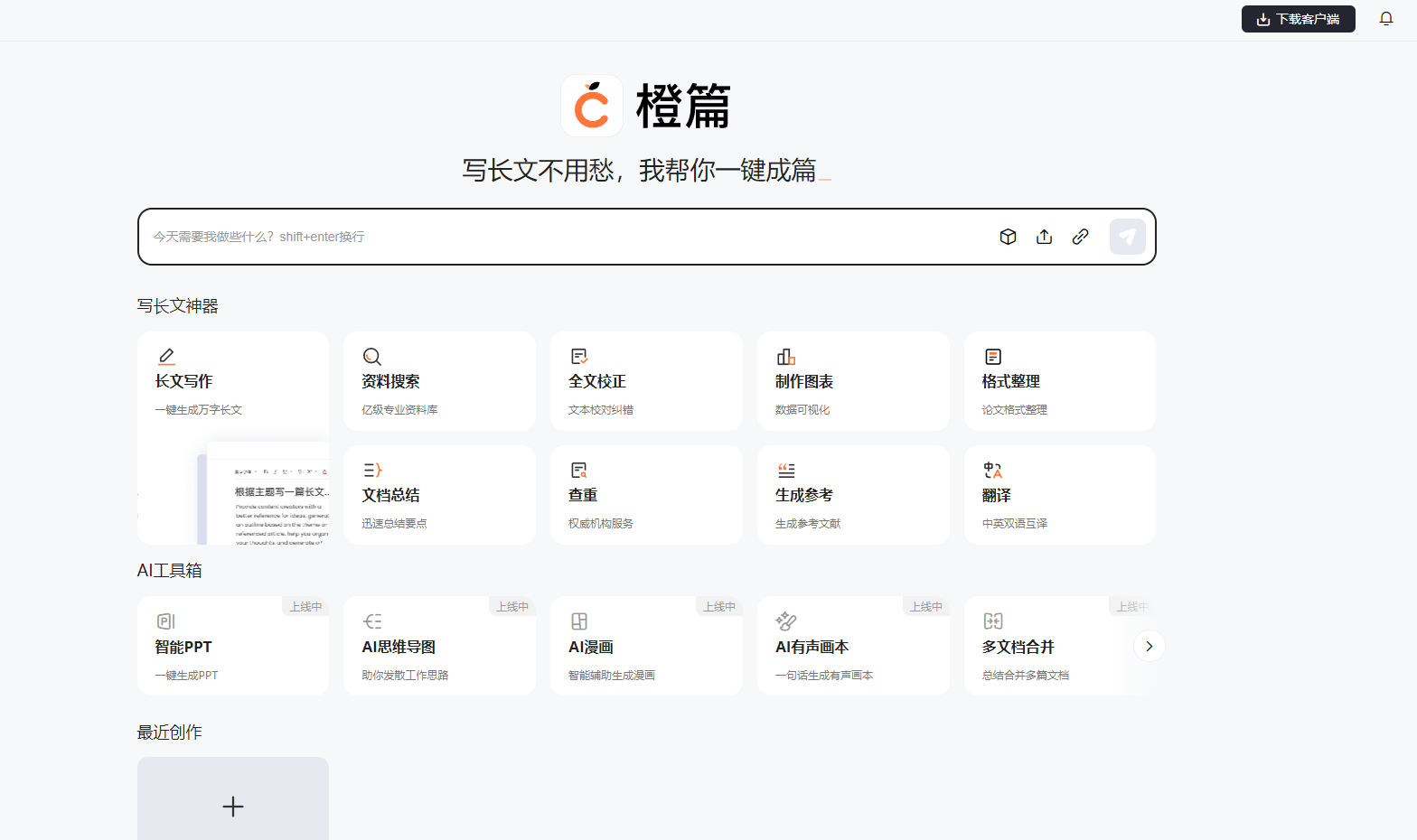The height and width of the screenshot is (840, 1417).
Task: Open the 文档总结 card title
Action: [x=391, y=496]
